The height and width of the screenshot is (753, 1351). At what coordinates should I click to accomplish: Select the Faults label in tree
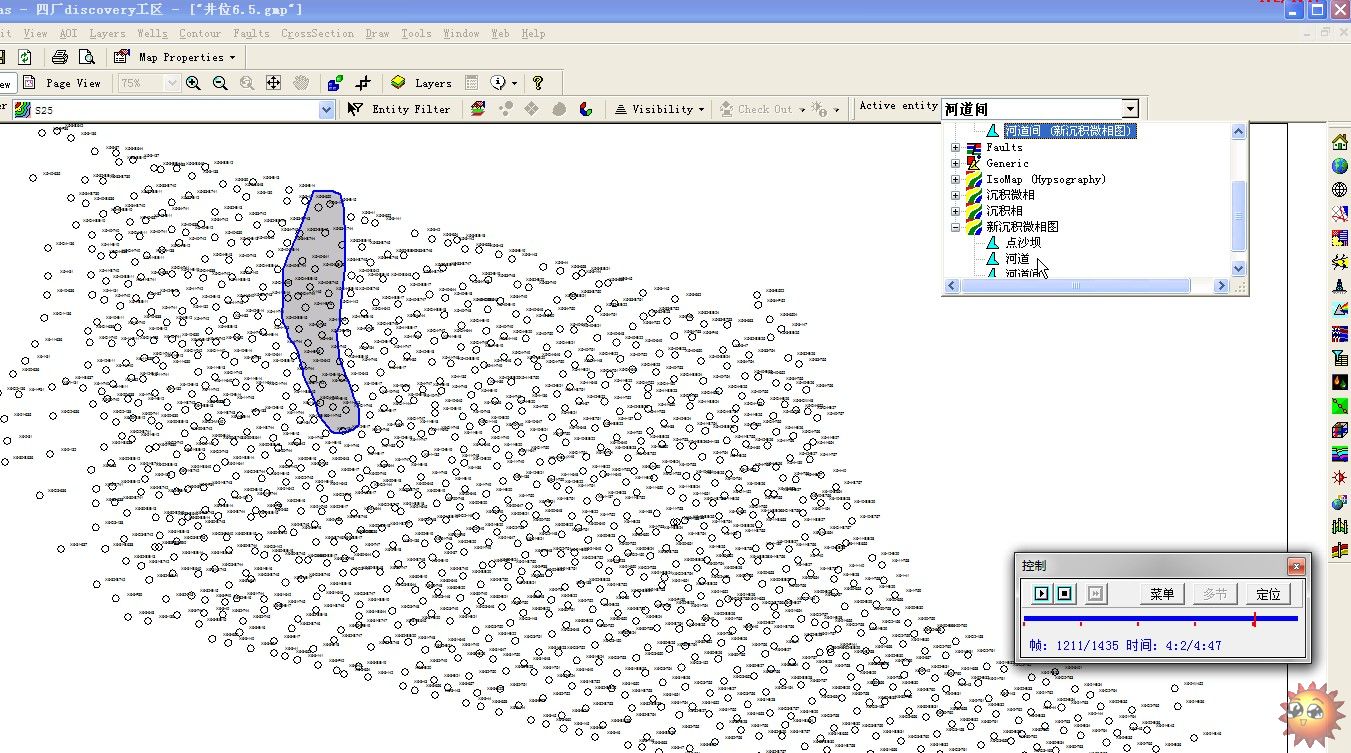1004,148
